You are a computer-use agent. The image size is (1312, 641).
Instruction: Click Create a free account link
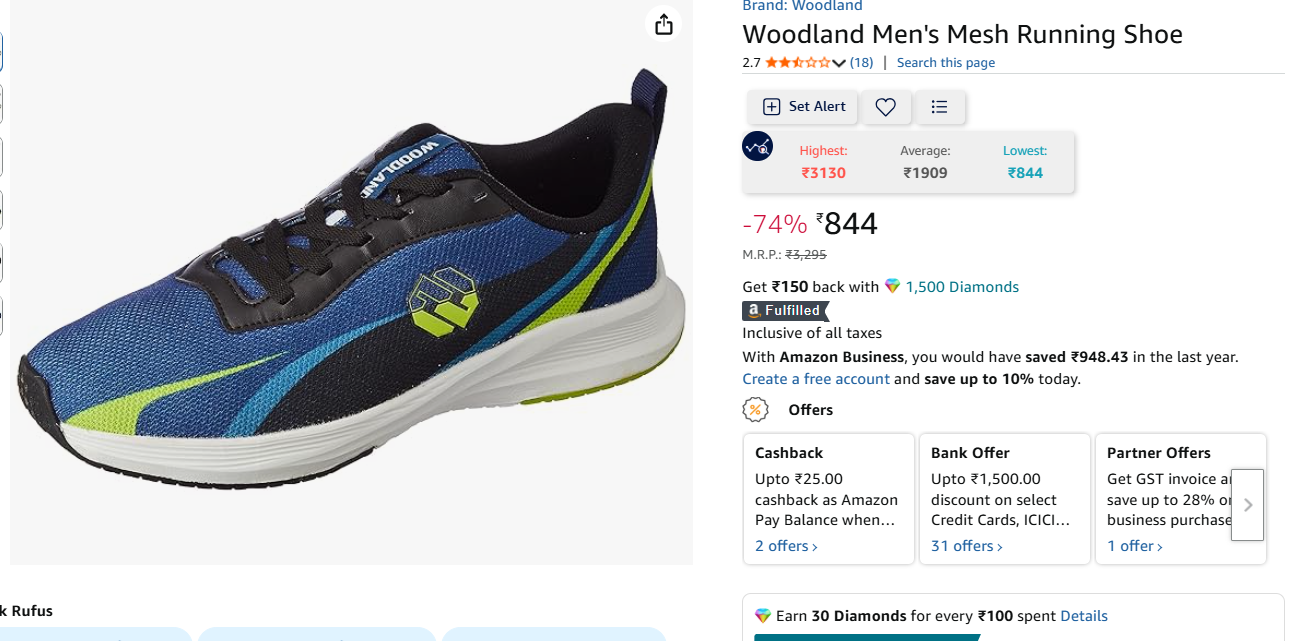pos(815,379)
